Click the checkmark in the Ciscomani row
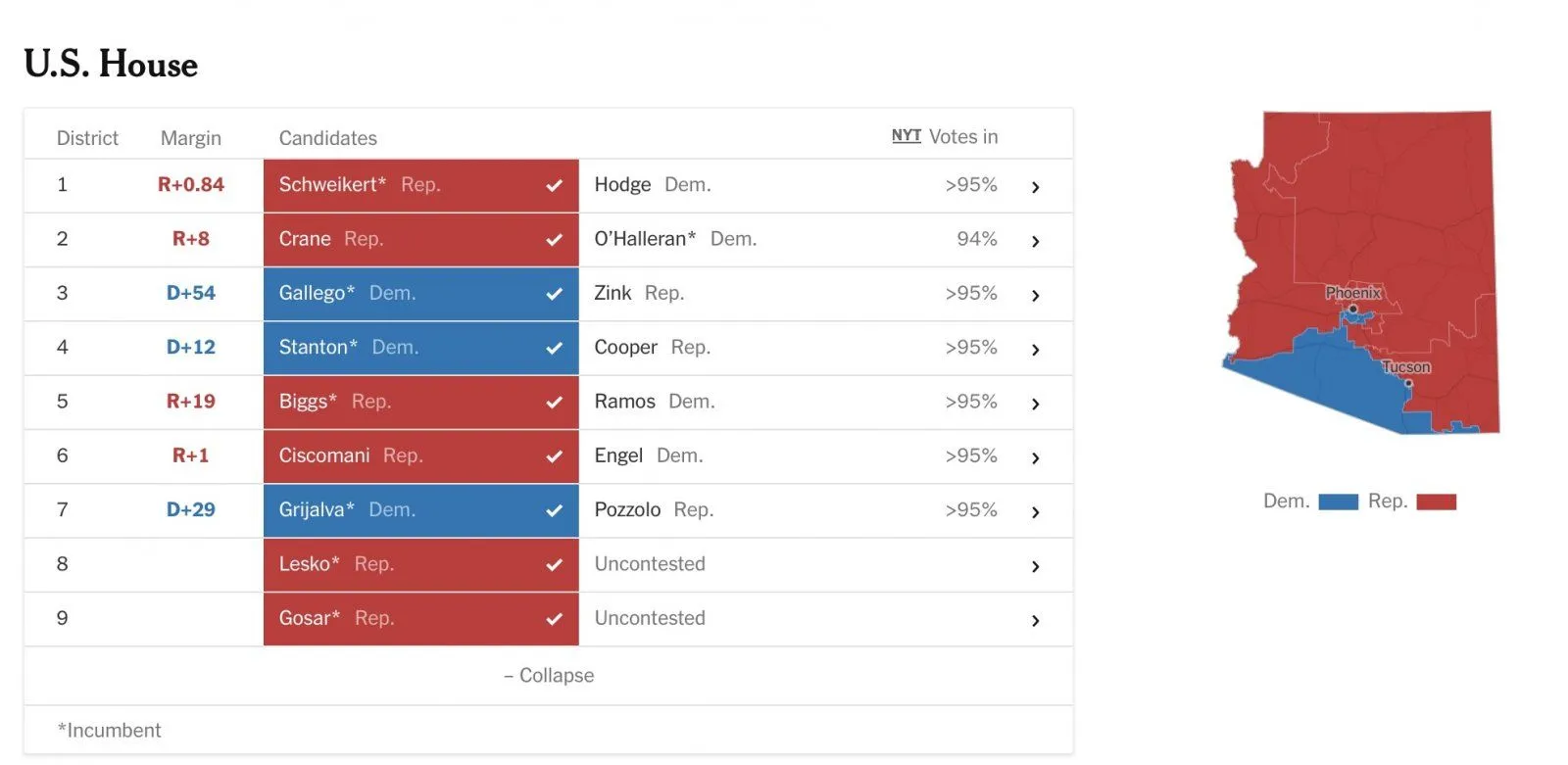This screenshot has width=1568, height=765. click(554, 456)
